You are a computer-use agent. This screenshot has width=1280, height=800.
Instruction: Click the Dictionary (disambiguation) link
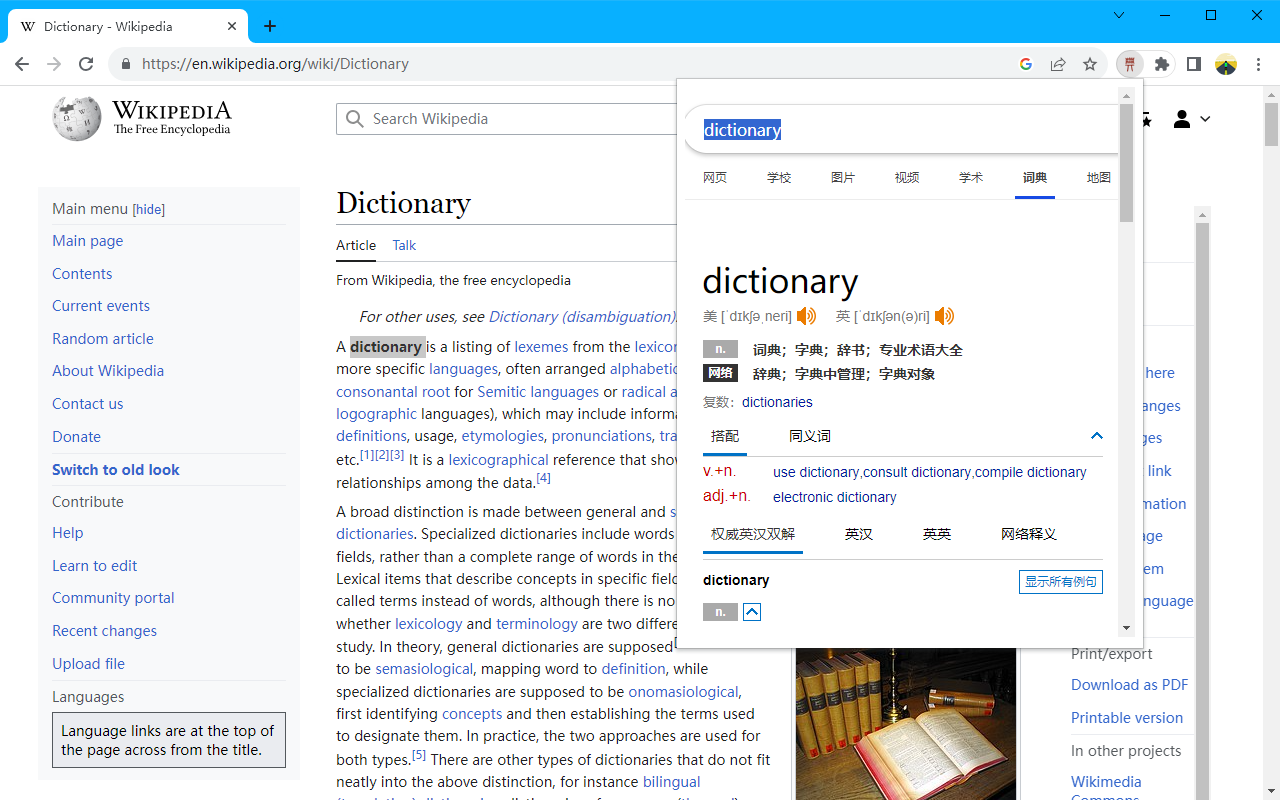[583, 317]
